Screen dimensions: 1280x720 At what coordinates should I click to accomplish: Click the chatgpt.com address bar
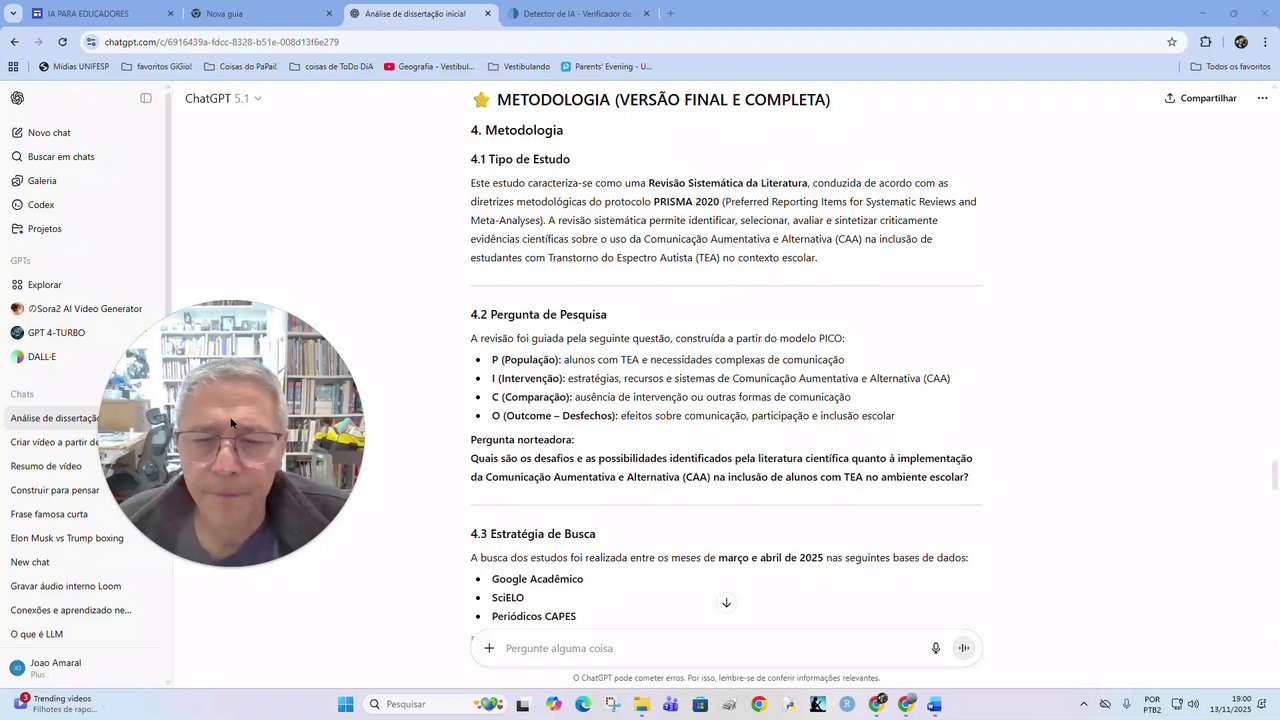point(630,42)
